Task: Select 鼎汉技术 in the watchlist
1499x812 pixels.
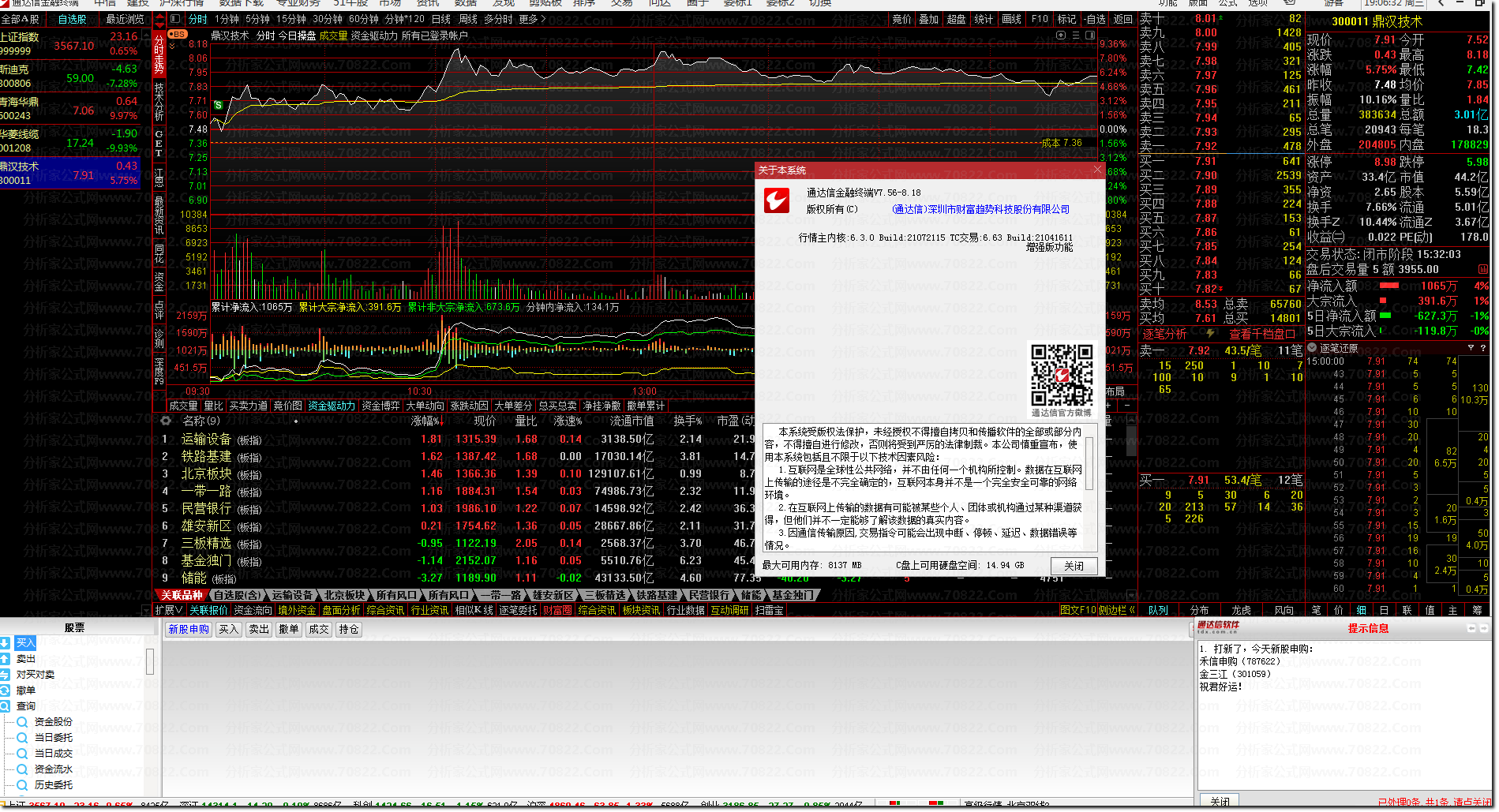Action: tap(70, 173)
